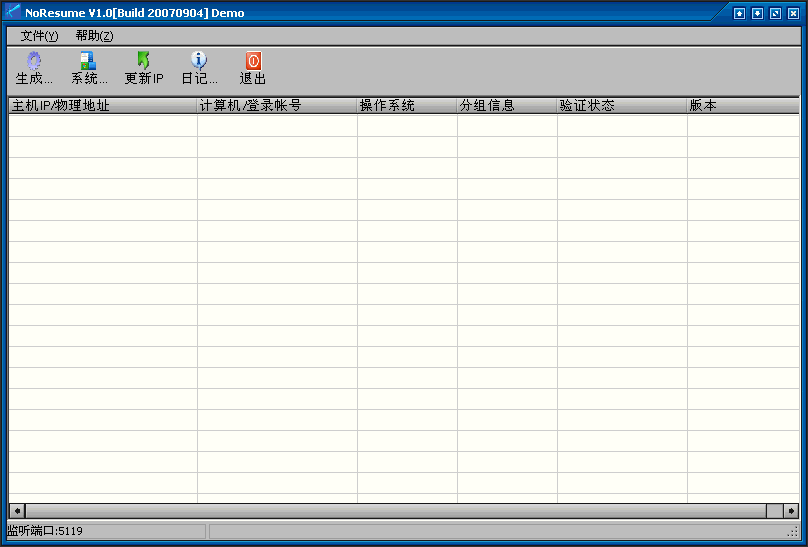Viewport: 808px width, 547px height.
Task: Sort by 计算机/登录帐号 column header
Action: (x=277, y=105)
